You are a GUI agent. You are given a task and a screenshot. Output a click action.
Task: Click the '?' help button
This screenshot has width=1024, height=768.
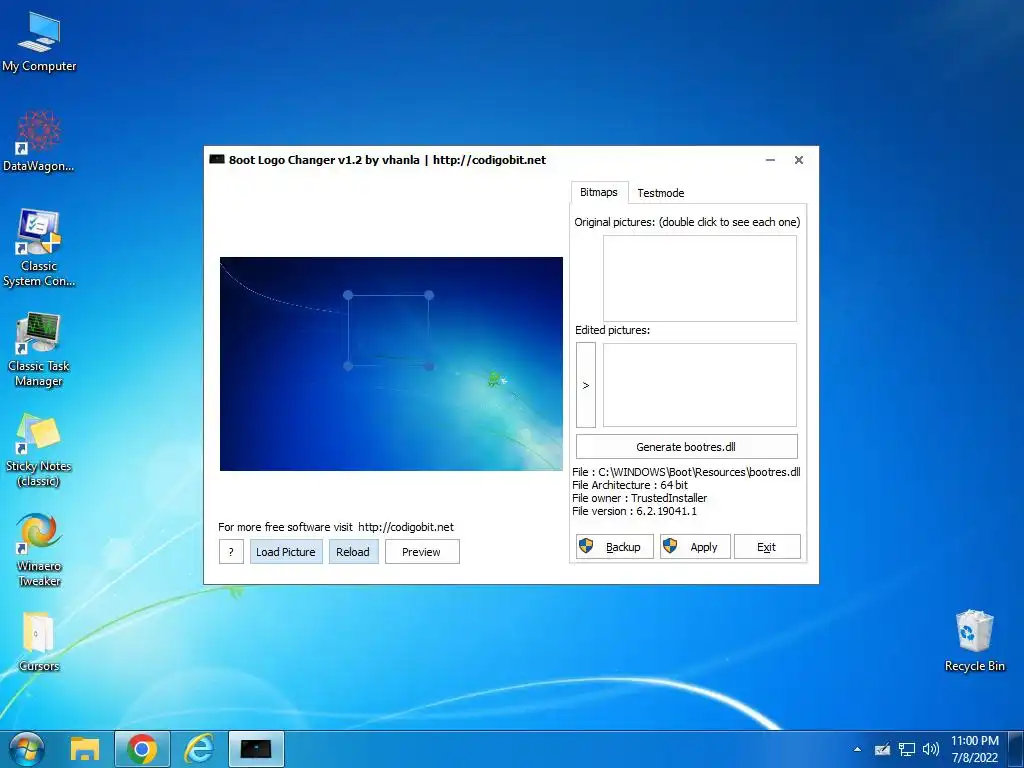coord(231,552)
